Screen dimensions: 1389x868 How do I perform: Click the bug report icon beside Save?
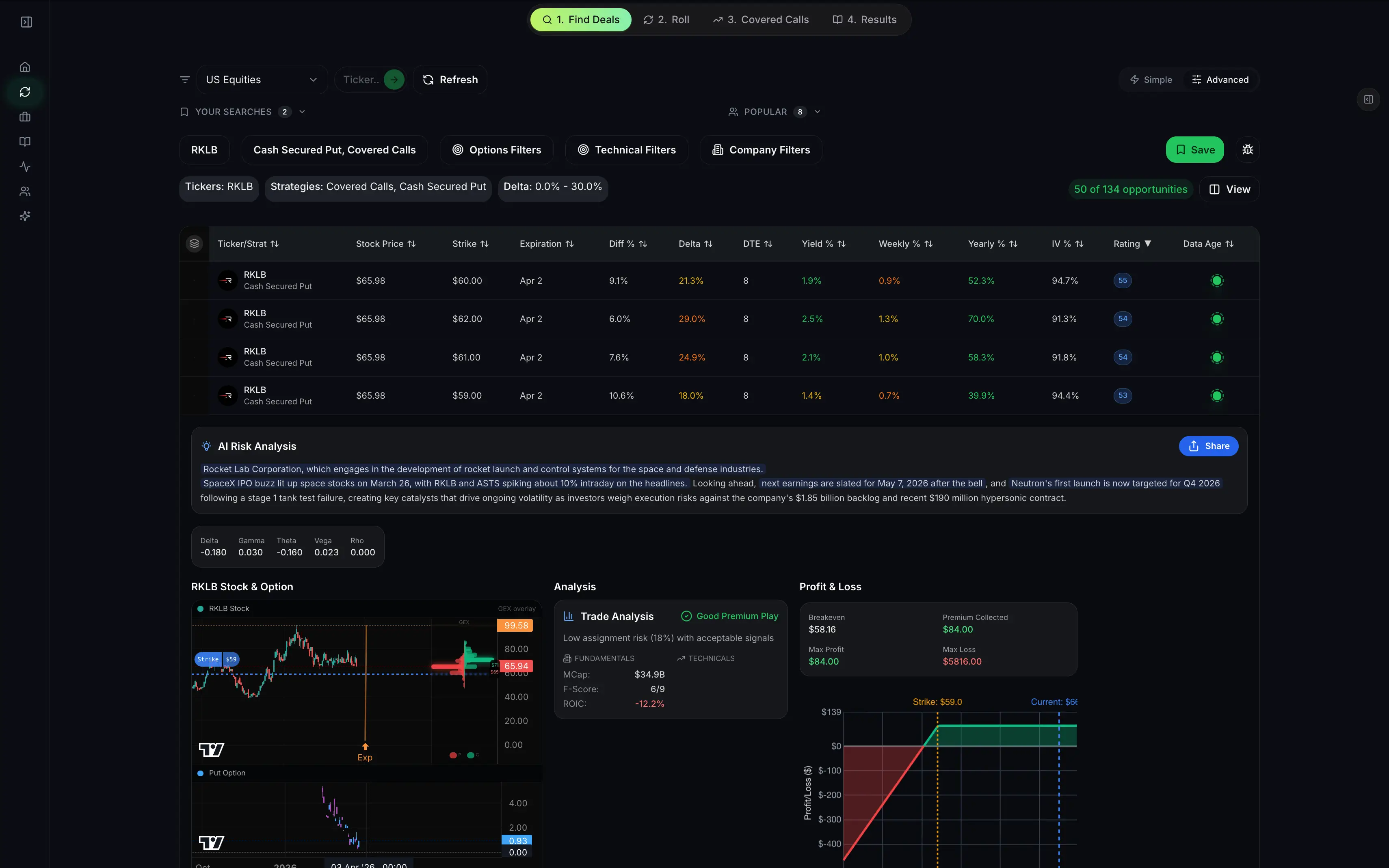coord(1248,150)
